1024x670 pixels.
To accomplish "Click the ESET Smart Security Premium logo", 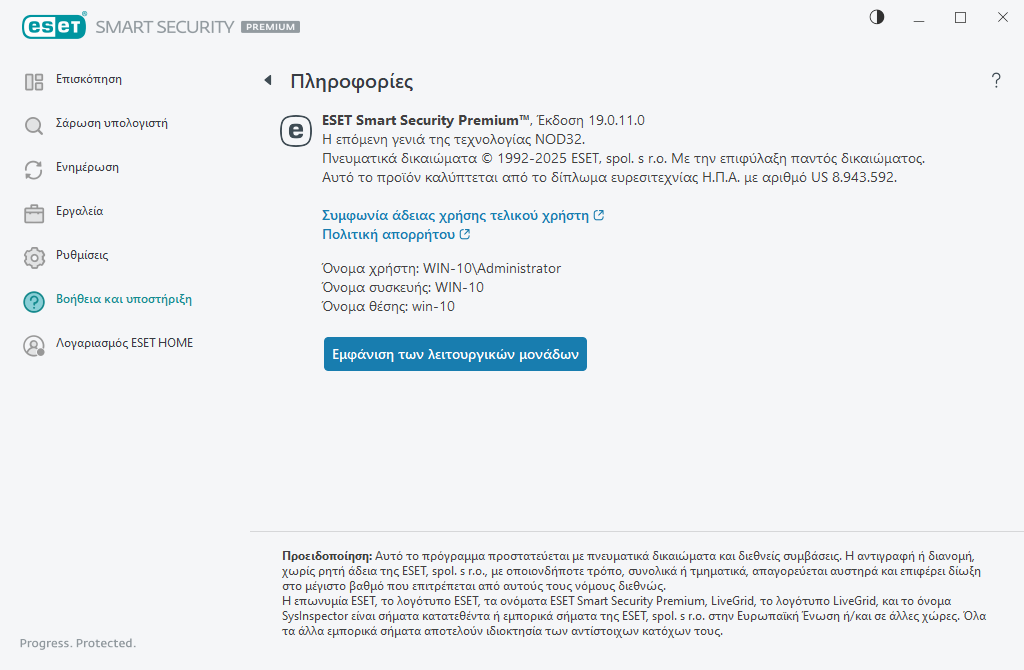I will pos(160,27).
